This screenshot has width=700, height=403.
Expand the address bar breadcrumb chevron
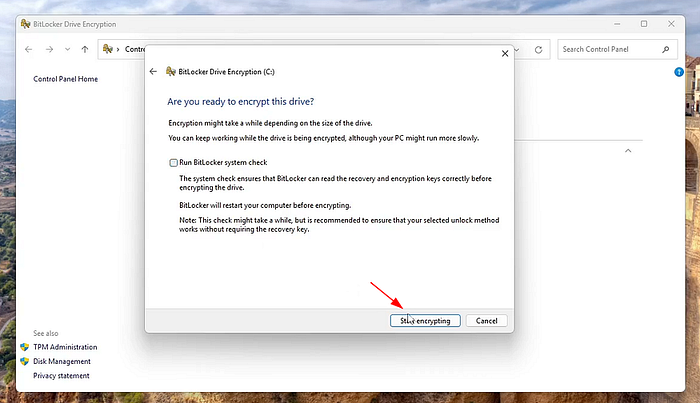118,49
